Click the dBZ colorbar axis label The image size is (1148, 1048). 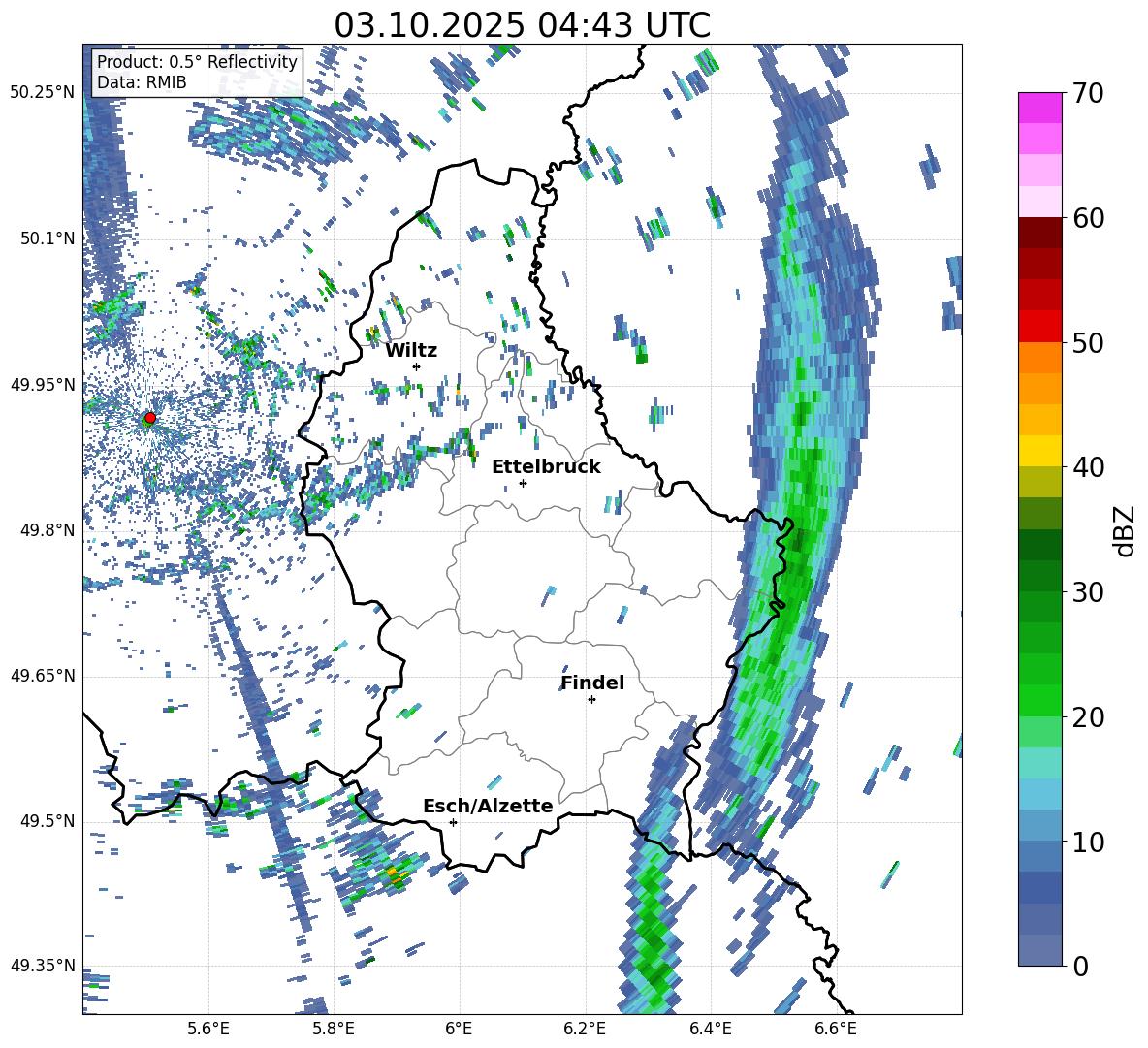point(1126,530)
